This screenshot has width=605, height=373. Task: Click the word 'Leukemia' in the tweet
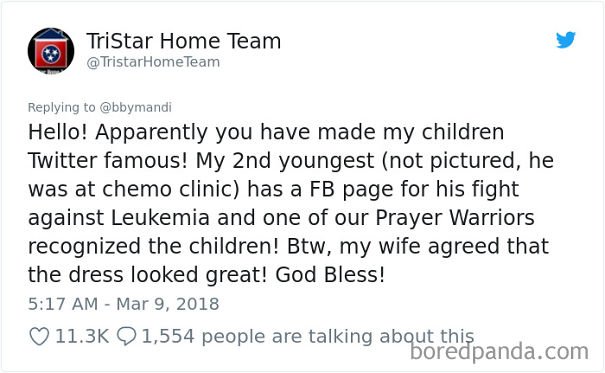point(160,218)
